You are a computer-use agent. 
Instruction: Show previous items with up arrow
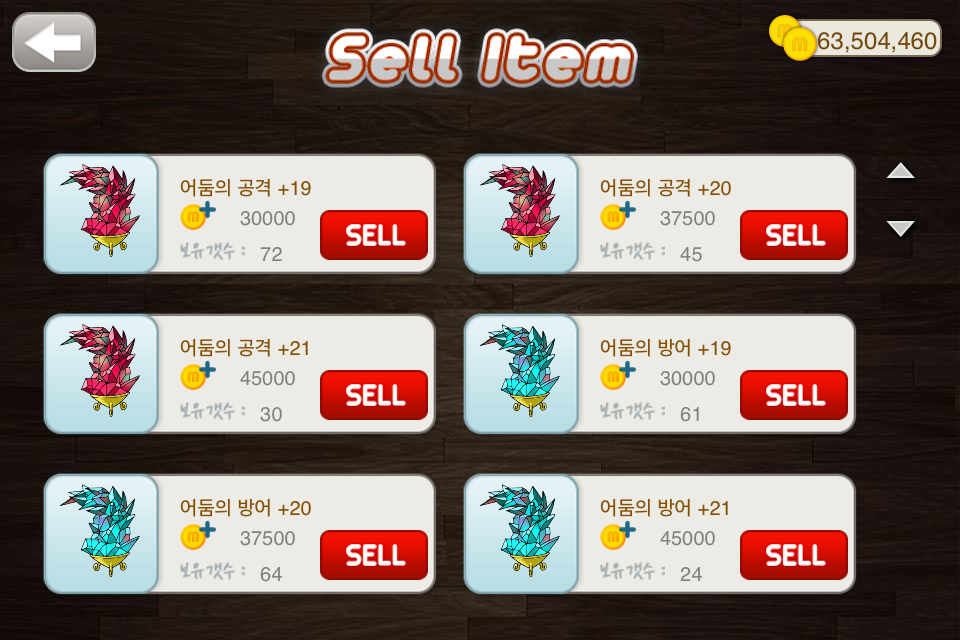(x=901, y=171)
